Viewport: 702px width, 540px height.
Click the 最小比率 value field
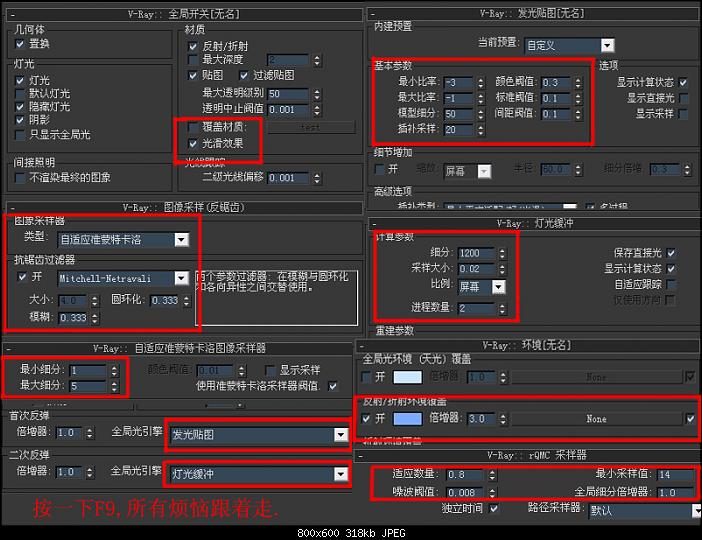tap(458, 82)
